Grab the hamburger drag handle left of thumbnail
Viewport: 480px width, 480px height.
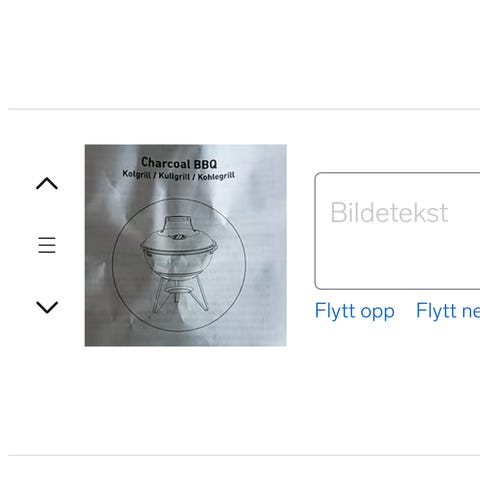pos(47,245)
